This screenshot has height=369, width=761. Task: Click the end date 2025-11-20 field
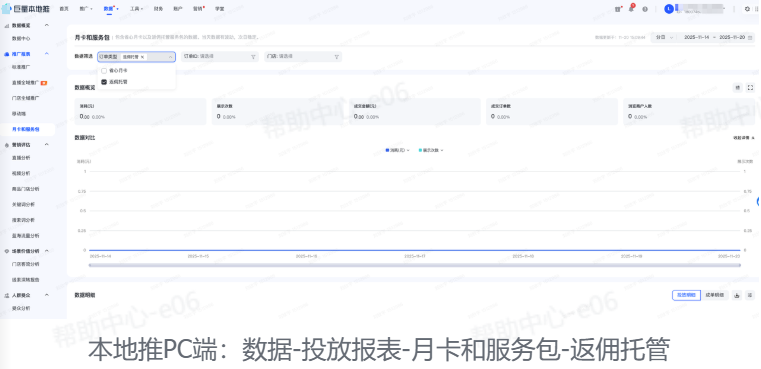point(732,37)
